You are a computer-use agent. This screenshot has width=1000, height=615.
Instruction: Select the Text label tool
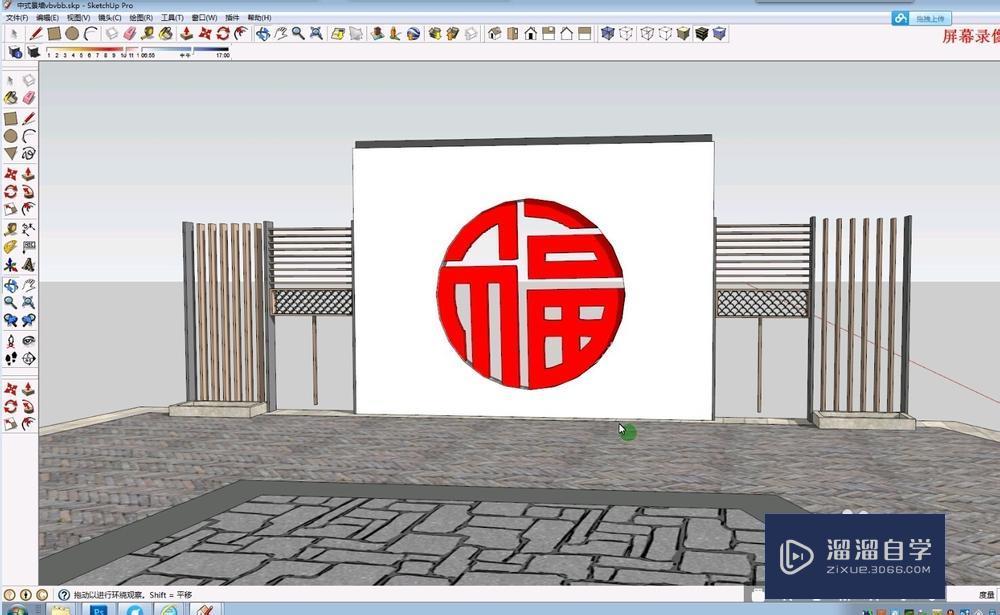(x=29, y=247)
